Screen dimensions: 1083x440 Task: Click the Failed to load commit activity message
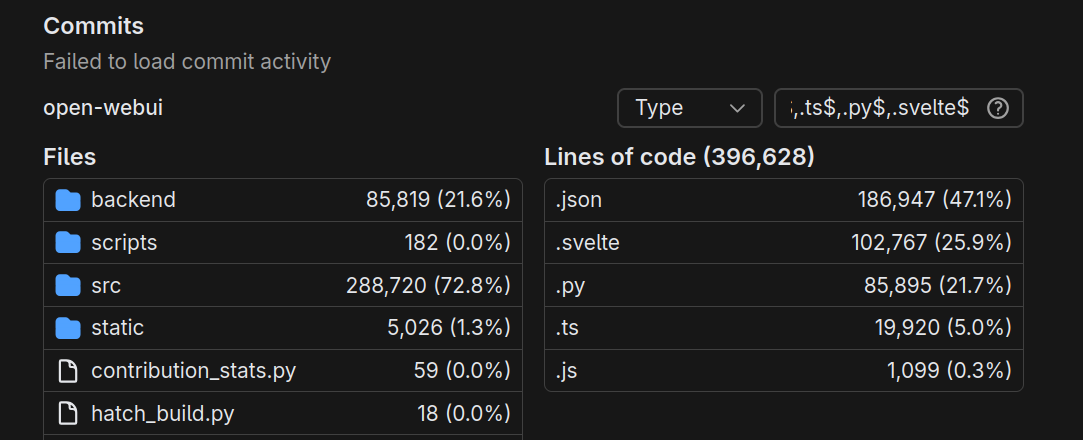187,62
